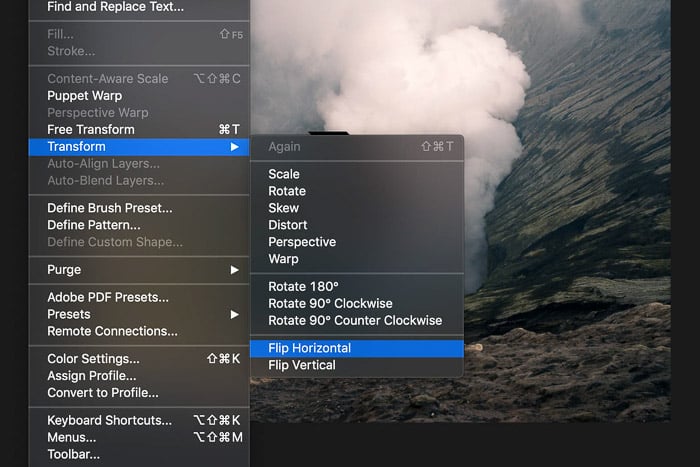This screenshot has width=700, height=467.
Task: Click Stroke... menu entry
Action: pyautogui.click(x=139, y=51)
